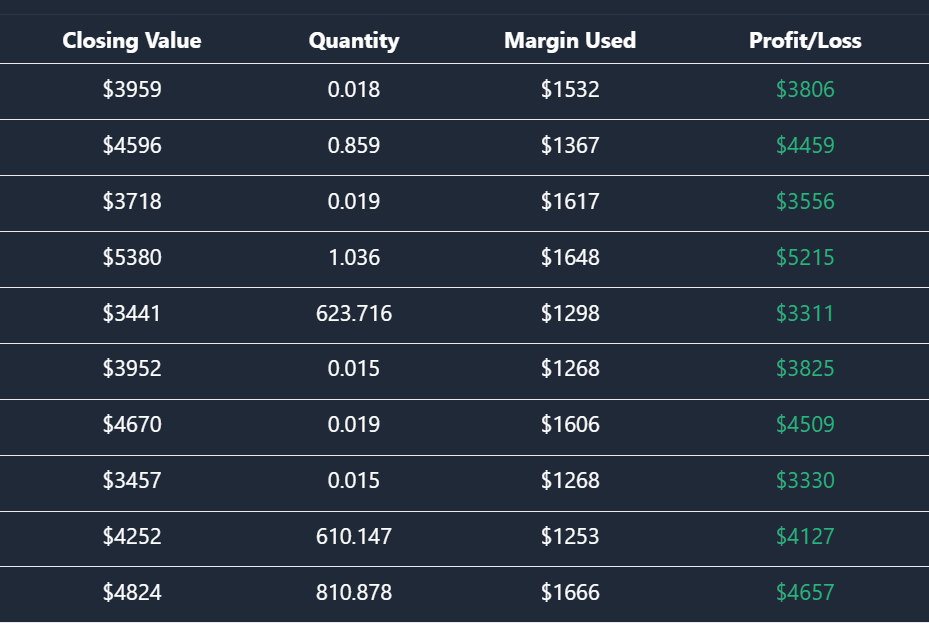Click the $1617 margin used cell

[x=570, y=202]
